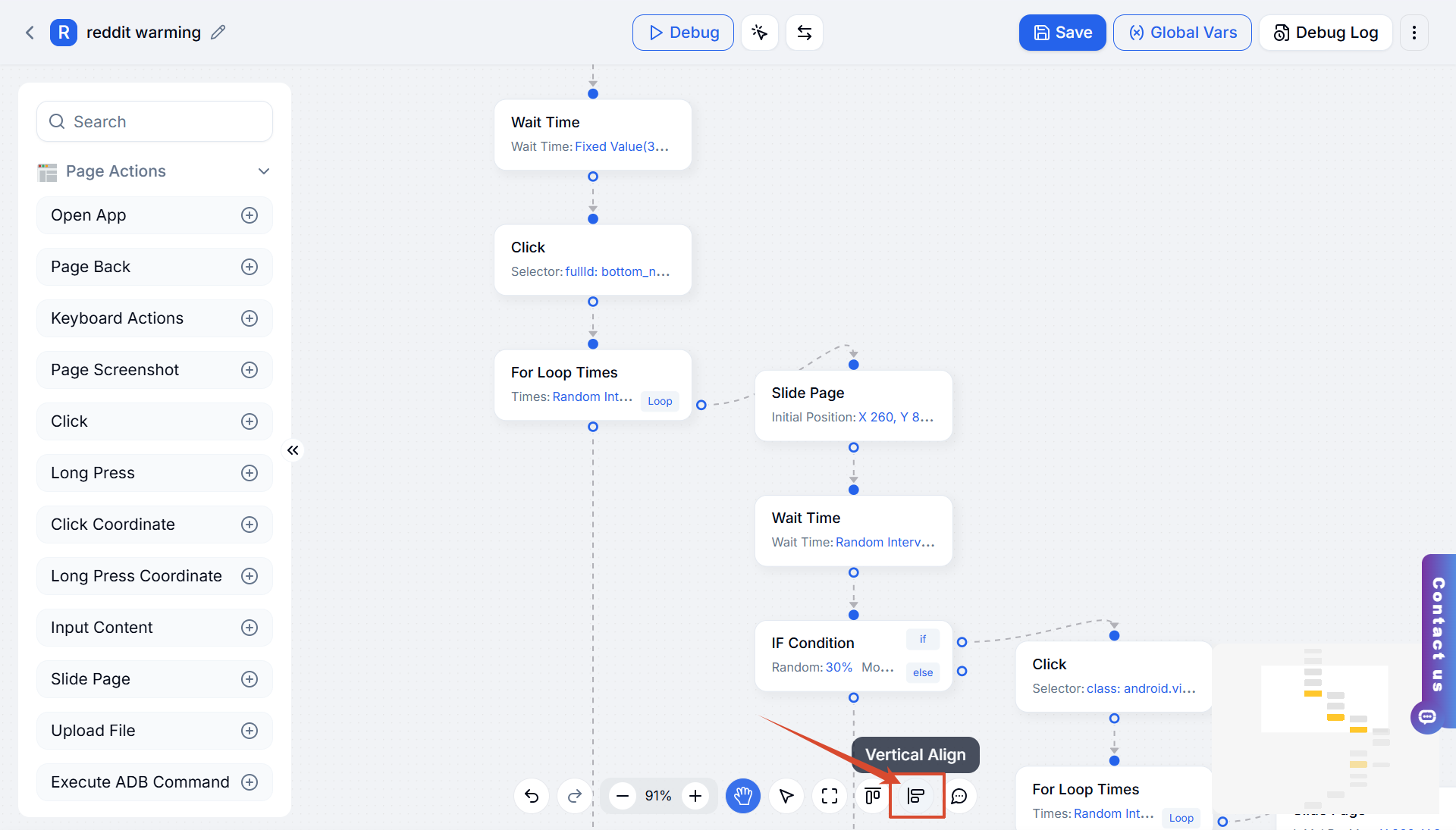Click the undo arrow icon
The image size is (1456, 830).
point(532,796)
